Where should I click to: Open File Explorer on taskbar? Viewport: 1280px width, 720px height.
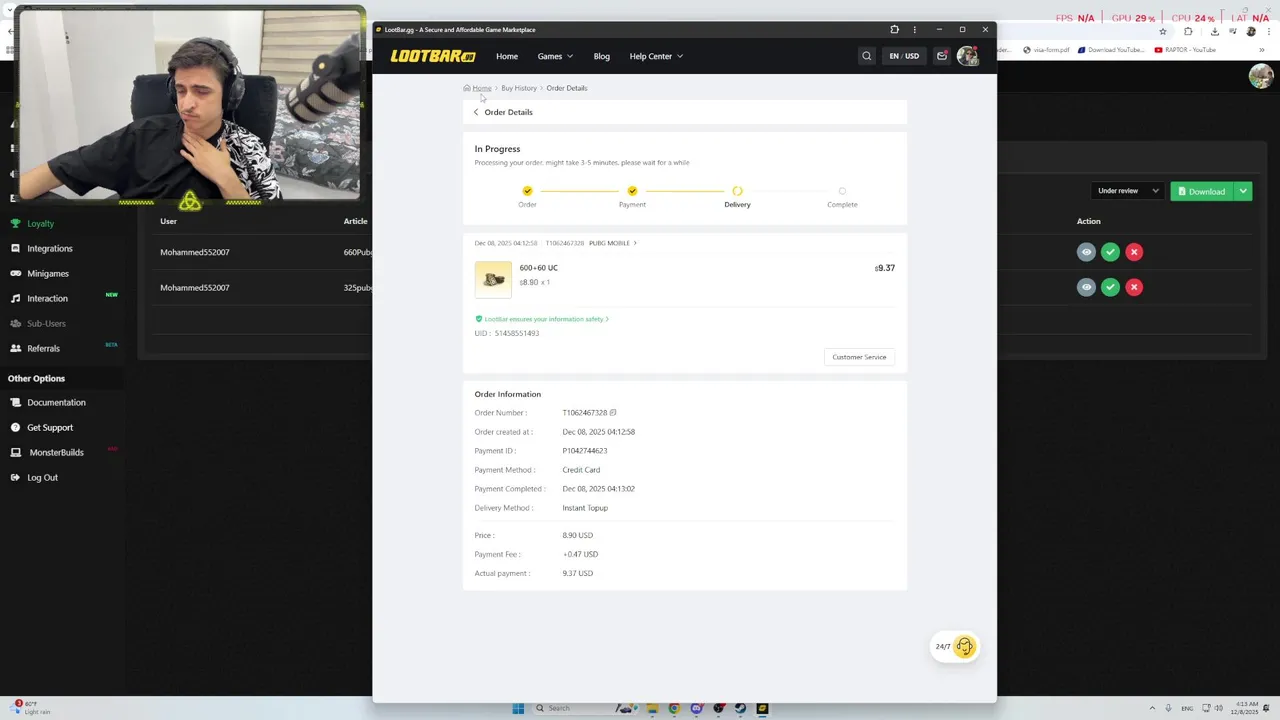(x=652, y=708)
